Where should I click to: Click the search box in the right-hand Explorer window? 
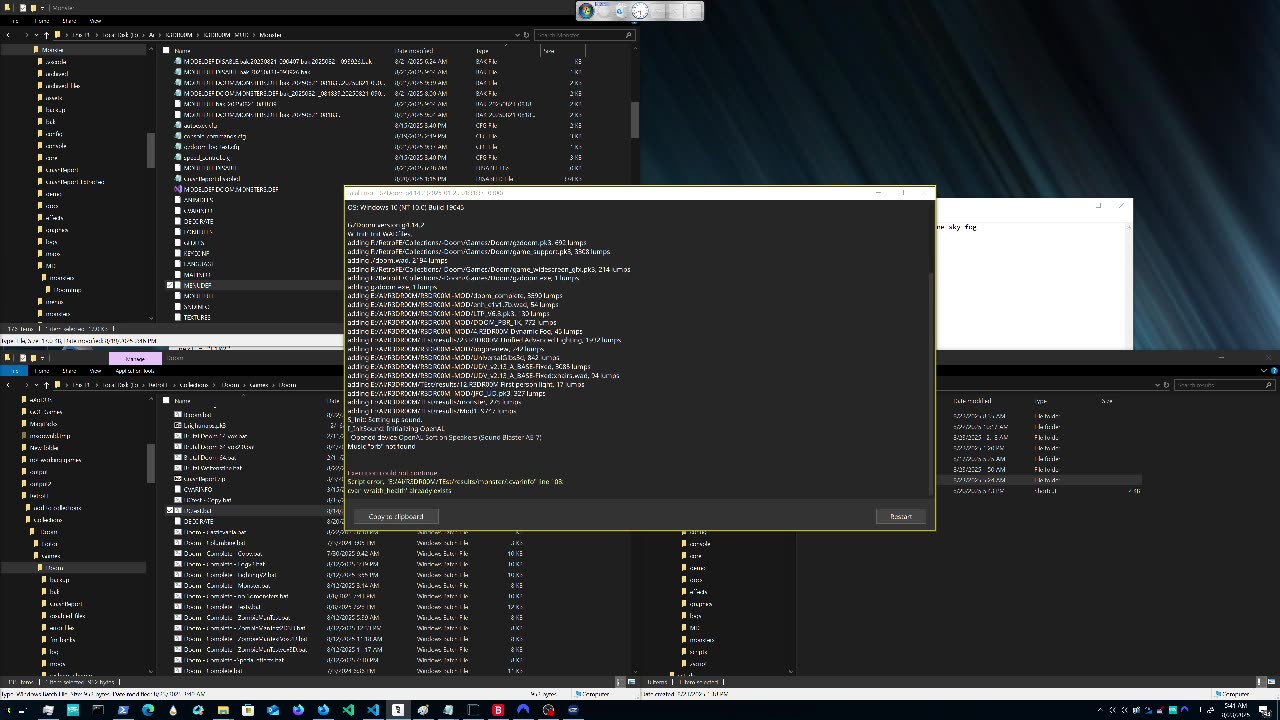coord(1224,384)
